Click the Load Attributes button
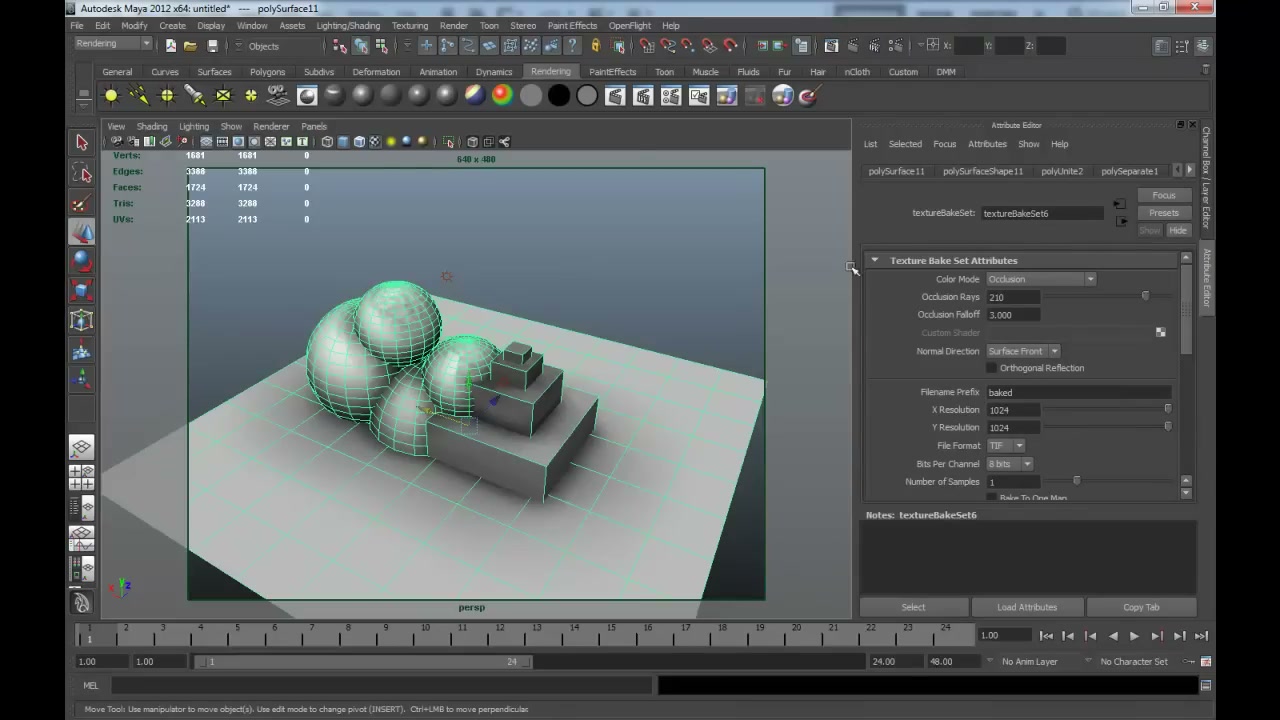The height and width of the screenshot is (720, 1280). coord(1027,607)
